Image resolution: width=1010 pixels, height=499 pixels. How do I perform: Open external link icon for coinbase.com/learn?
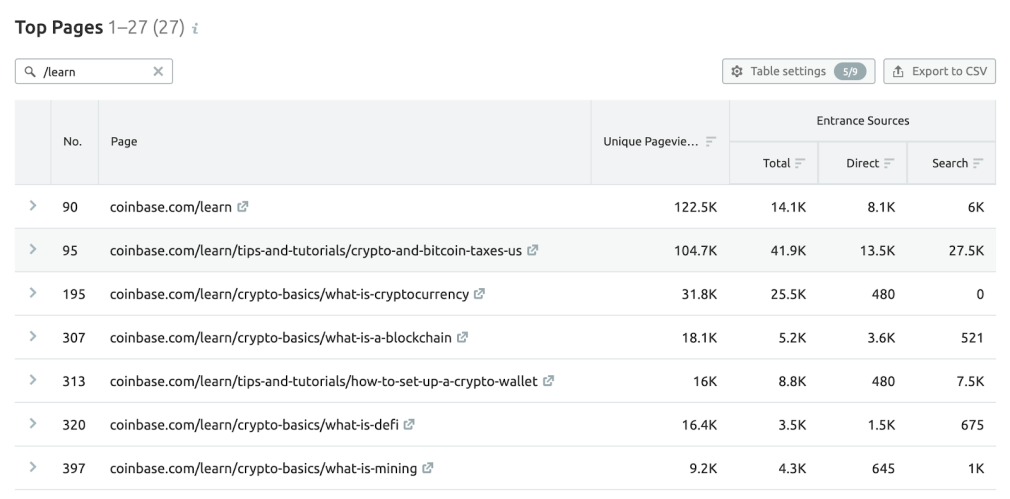coord(243,207)
